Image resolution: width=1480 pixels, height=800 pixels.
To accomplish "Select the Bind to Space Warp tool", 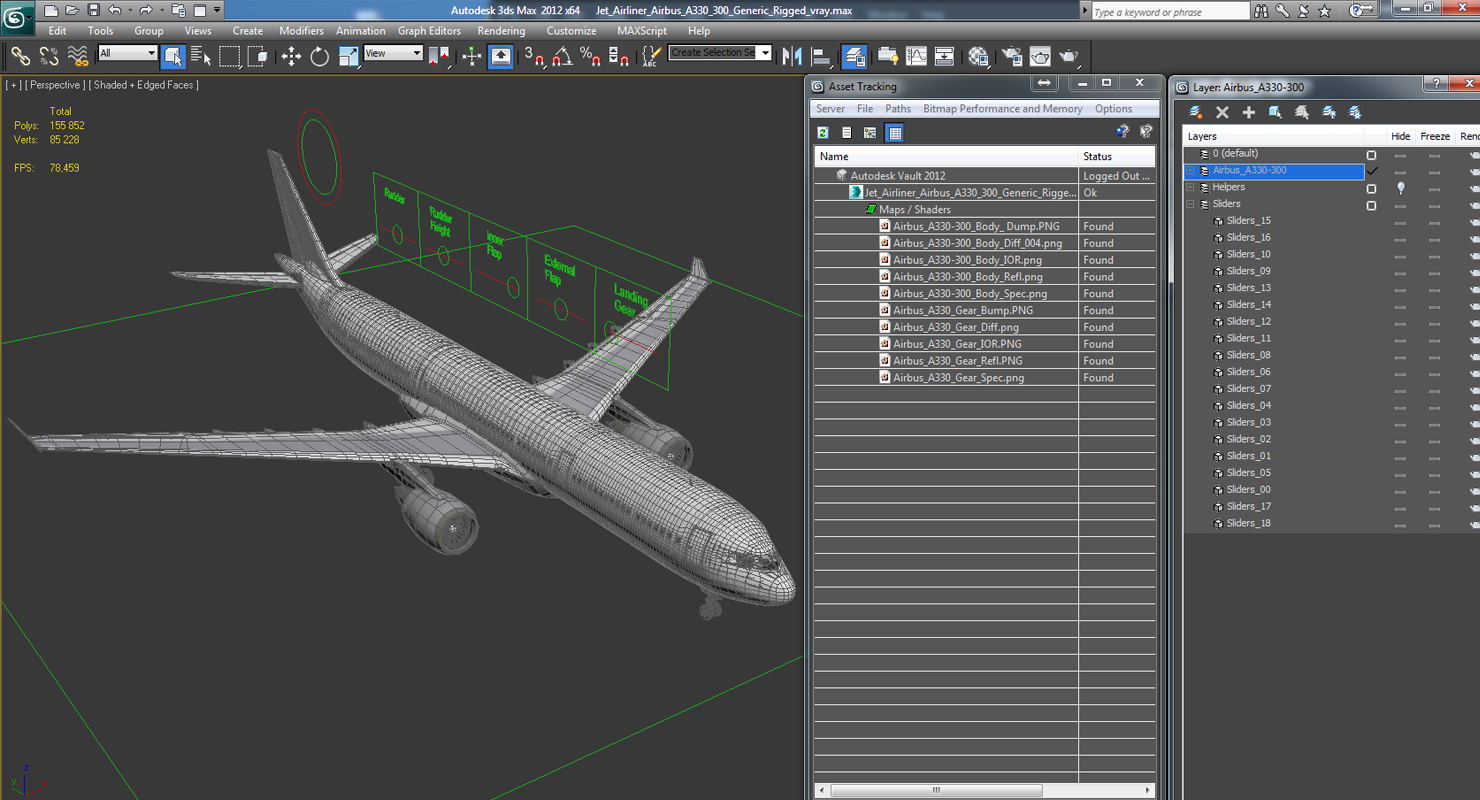I will pos(77,56).
